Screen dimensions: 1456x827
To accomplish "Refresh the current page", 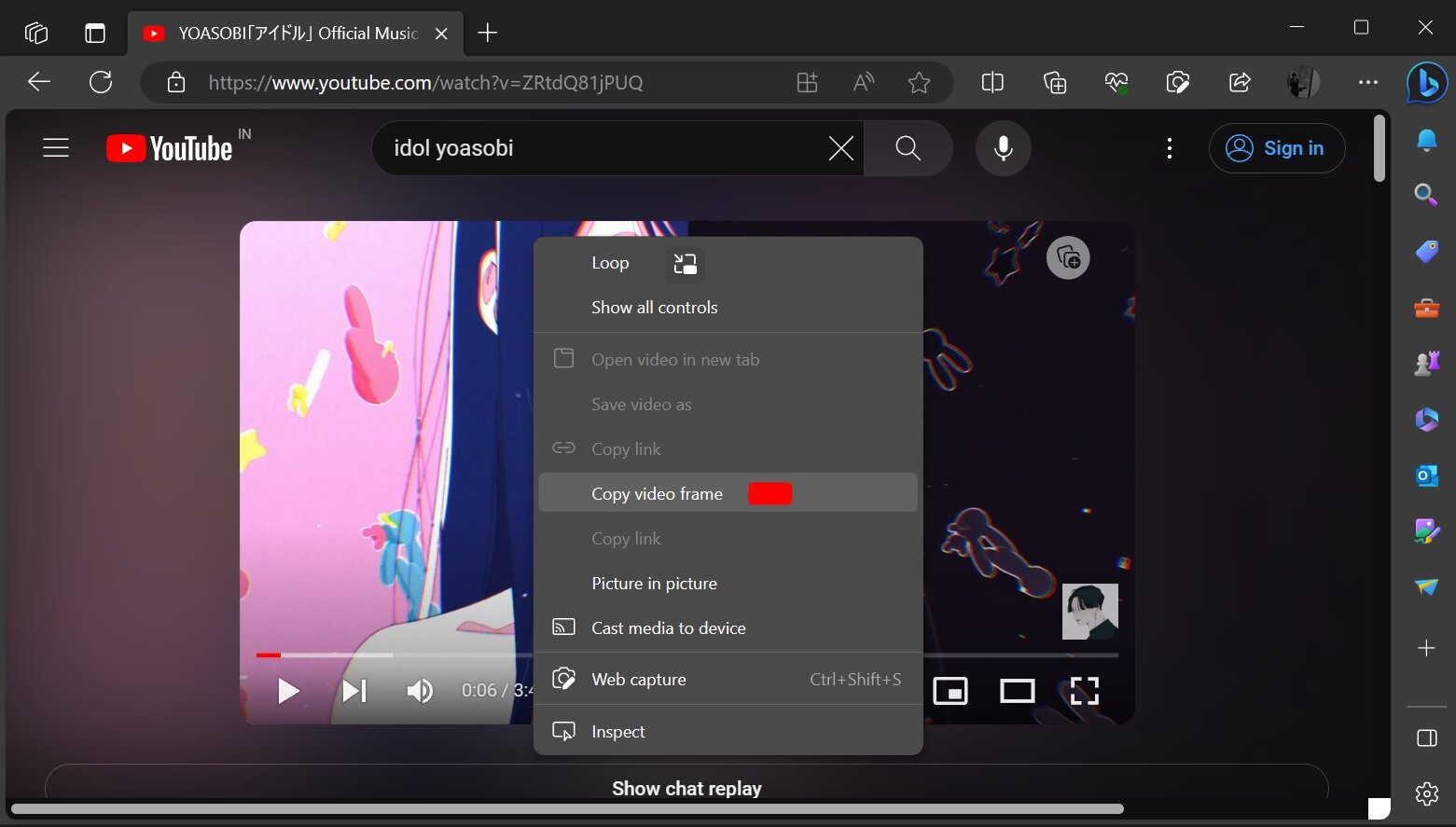I will pos(101,82).
